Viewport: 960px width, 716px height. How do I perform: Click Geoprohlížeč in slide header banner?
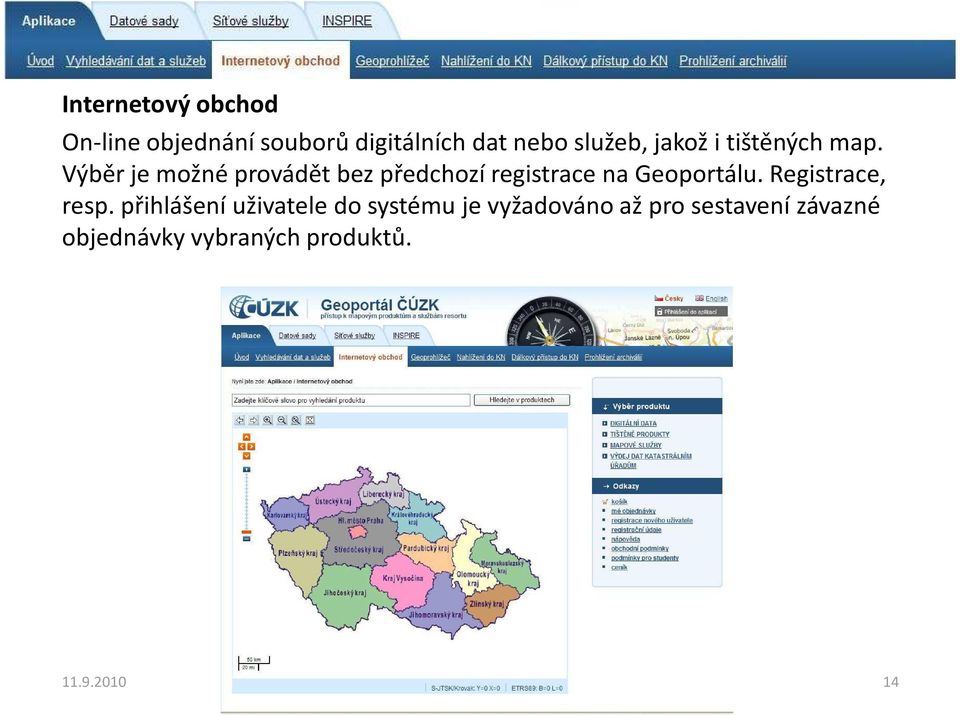pos(392,61)
